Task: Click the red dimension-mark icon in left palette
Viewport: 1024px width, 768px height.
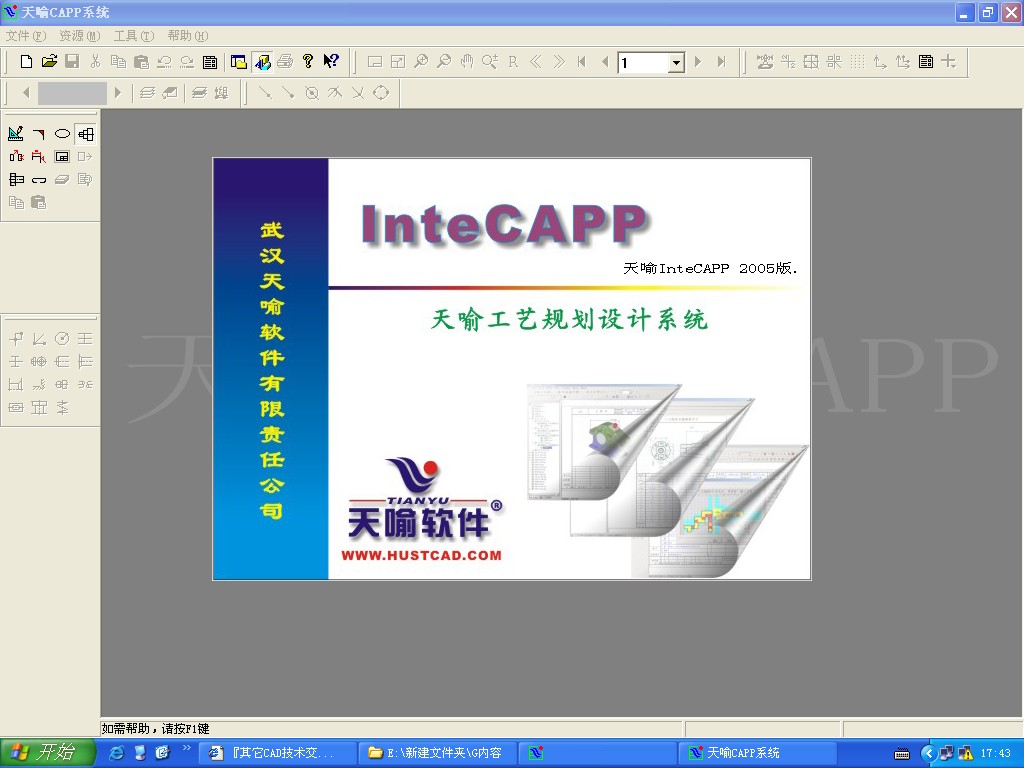Action: pyautogui.click(x=39, y=157)
